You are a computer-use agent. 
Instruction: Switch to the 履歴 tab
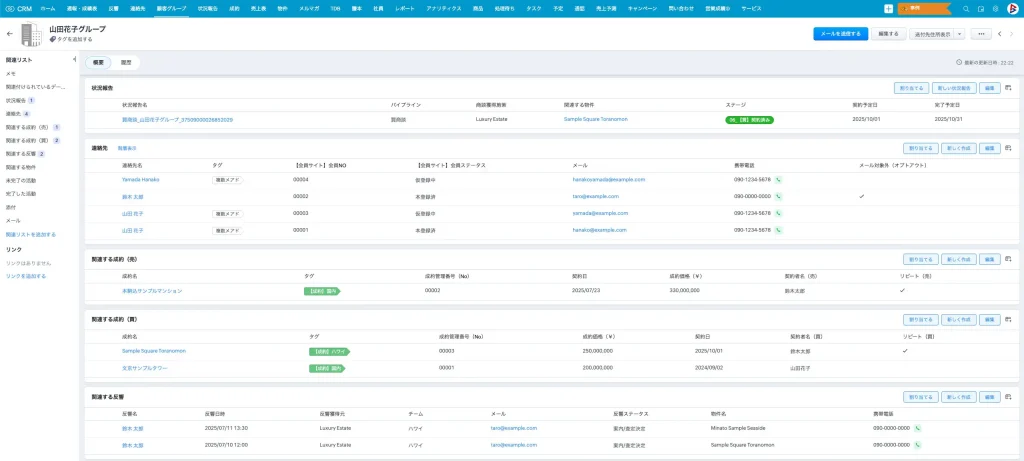point(126,62)
